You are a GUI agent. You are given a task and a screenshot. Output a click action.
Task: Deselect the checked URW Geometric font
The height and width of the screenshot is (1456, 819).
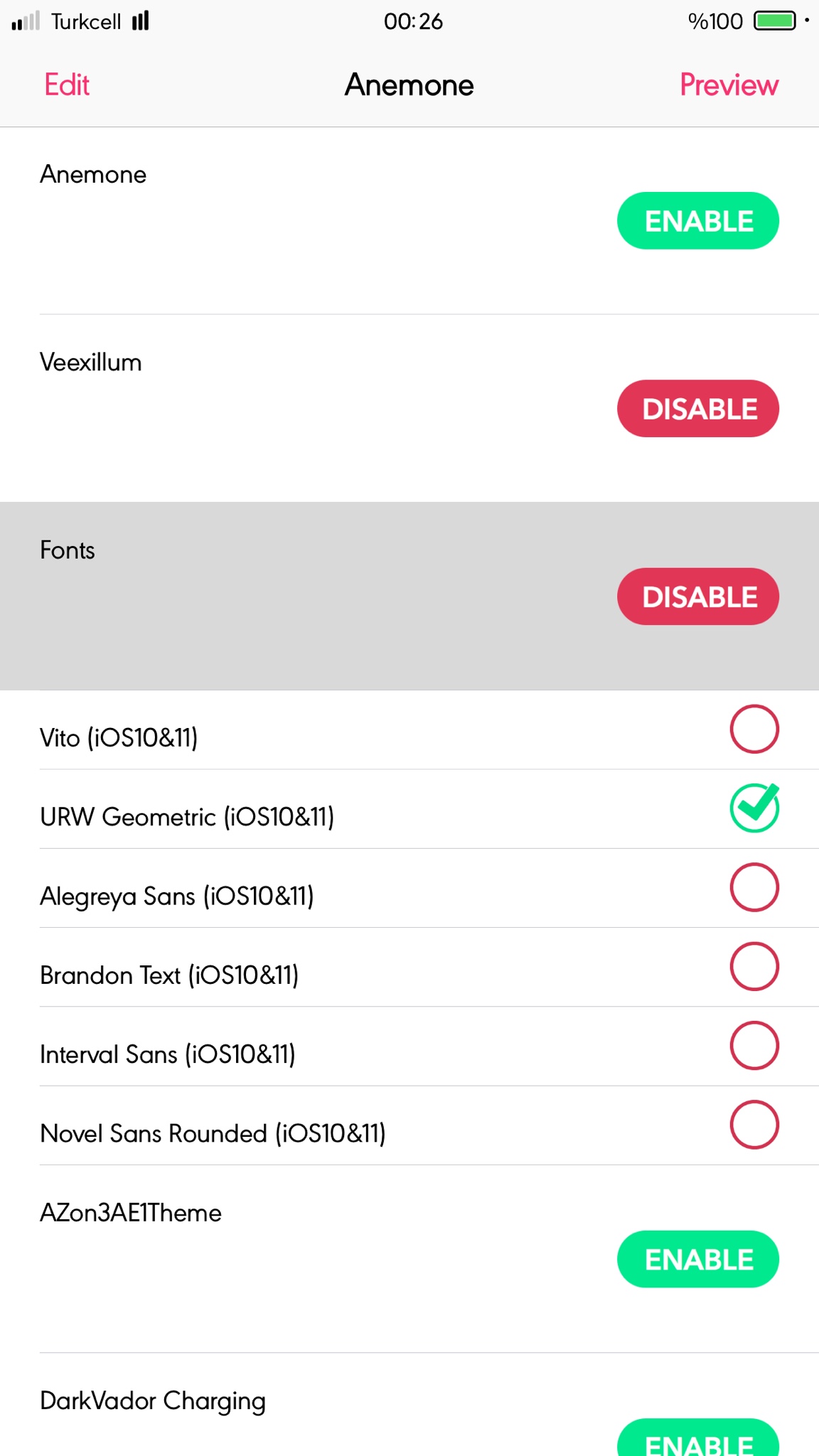[x=754, y=808]
